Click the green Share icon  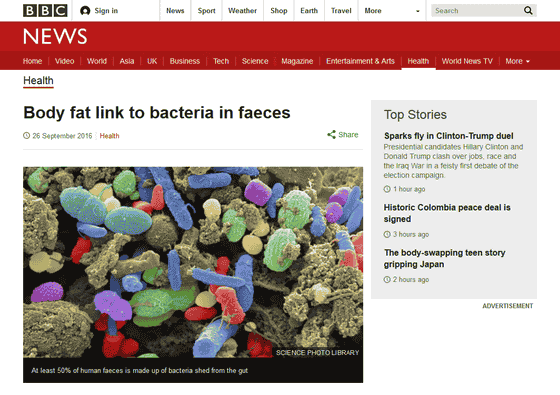(x=331, y=135)
